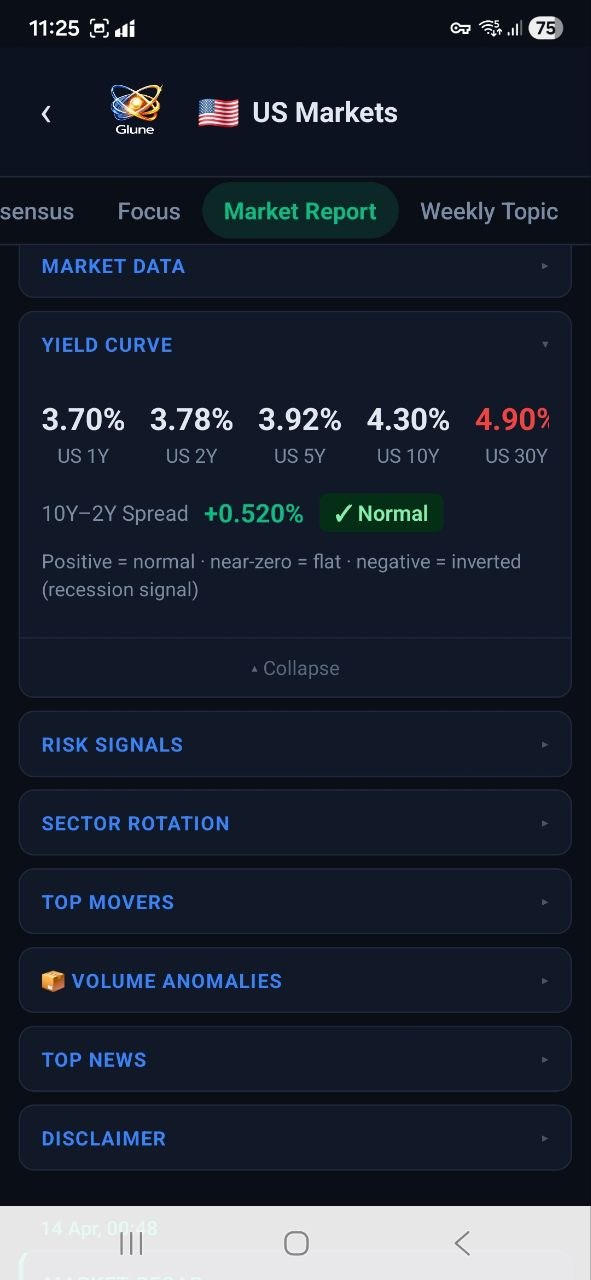The height and width of the screenshot is (1280, 591).
Task: Tap the US 30Y rate shown in red
Action: coord(512,419)
